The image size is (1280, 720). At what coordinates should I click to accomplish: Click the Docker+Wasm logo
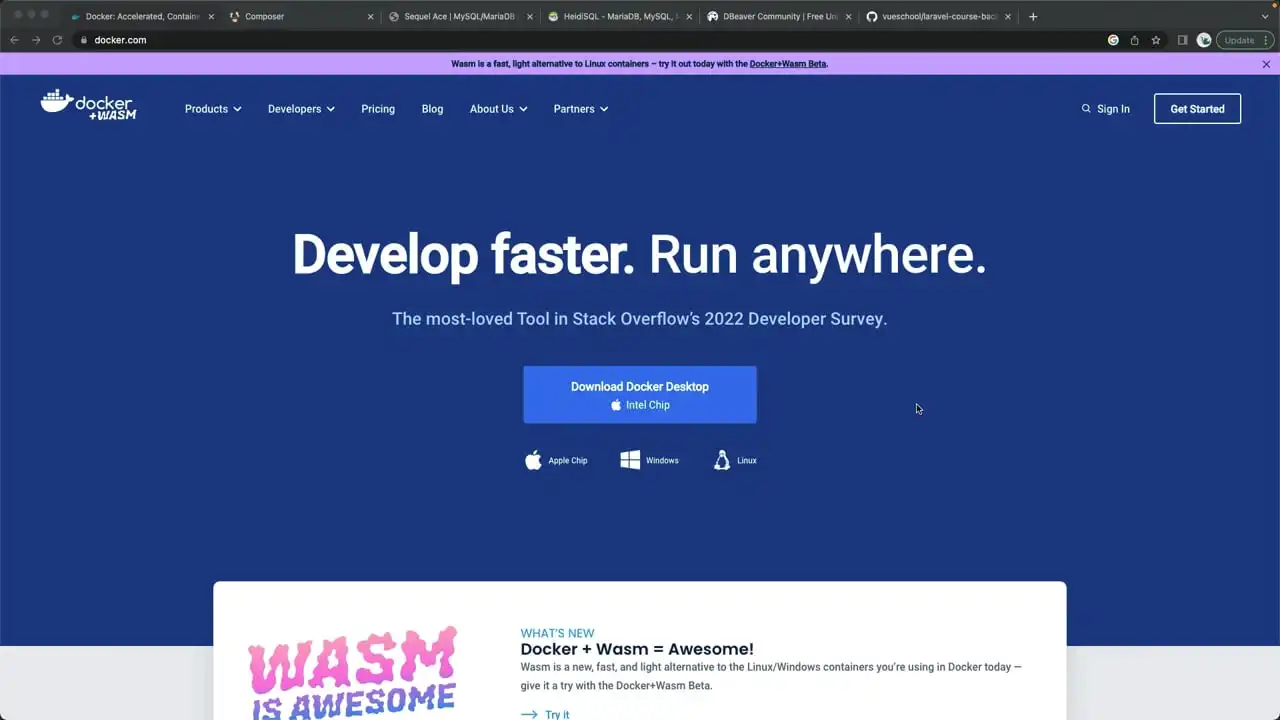tap(88, 105)
